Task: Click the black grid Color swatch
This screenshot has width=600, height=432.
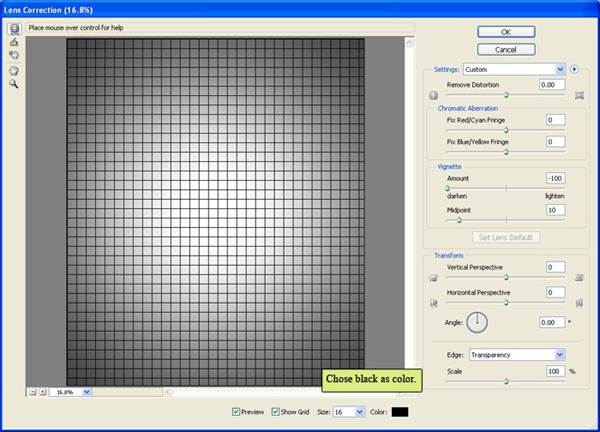Action: click(401, 411)
